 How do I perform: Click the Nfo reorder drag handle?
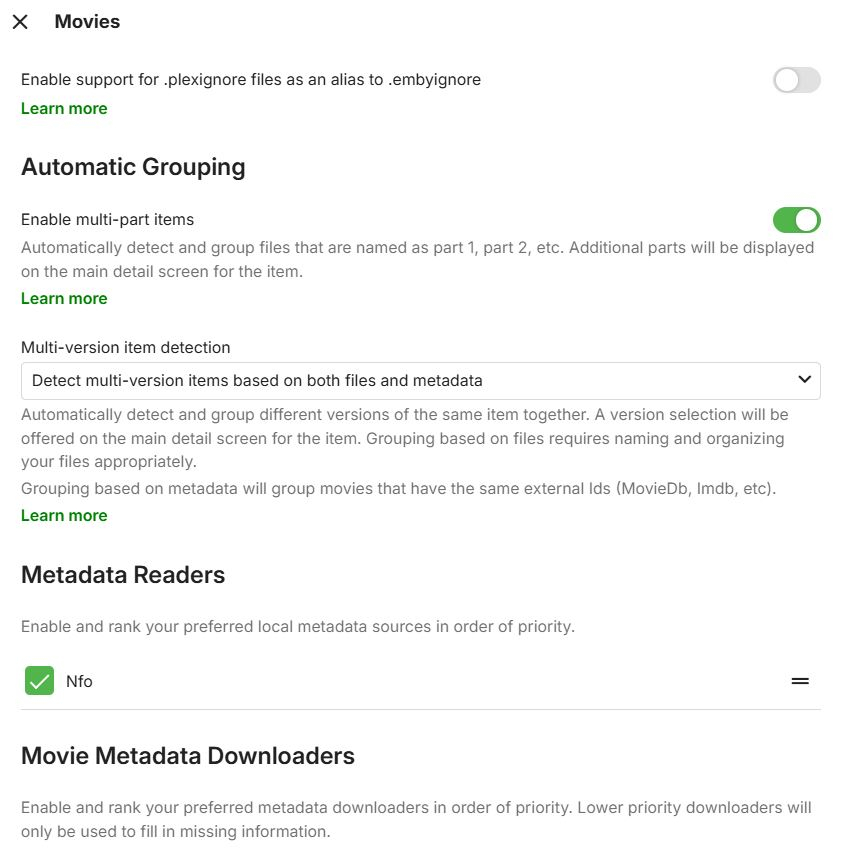[x=800, y=681]
